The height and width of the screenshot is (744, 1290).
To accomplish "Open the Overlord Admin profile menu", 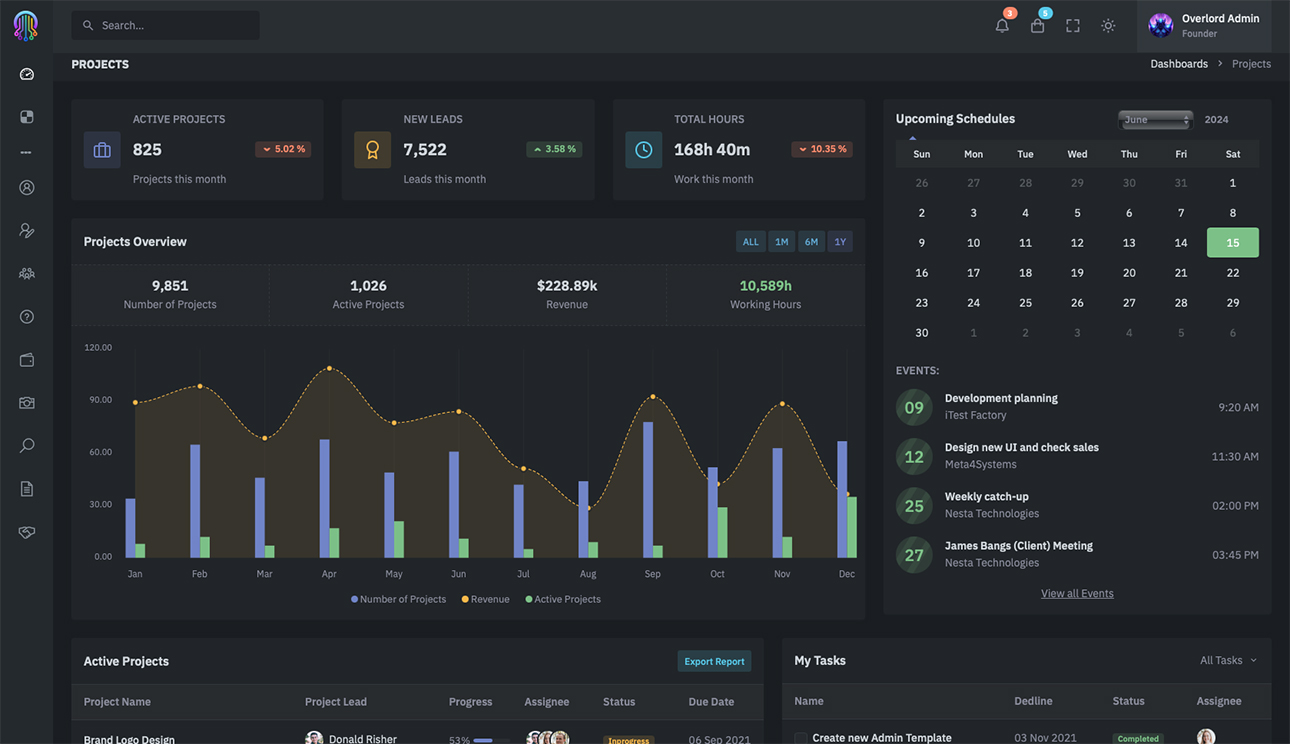I will point(1204,26).
